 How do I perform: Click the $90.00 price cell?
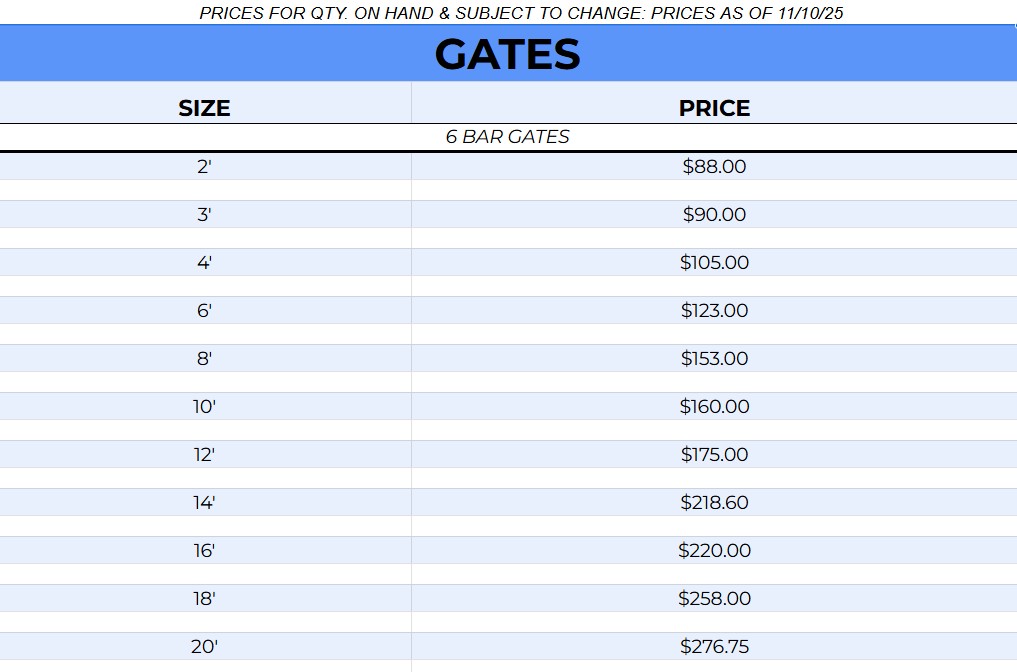tap(714, 215)
